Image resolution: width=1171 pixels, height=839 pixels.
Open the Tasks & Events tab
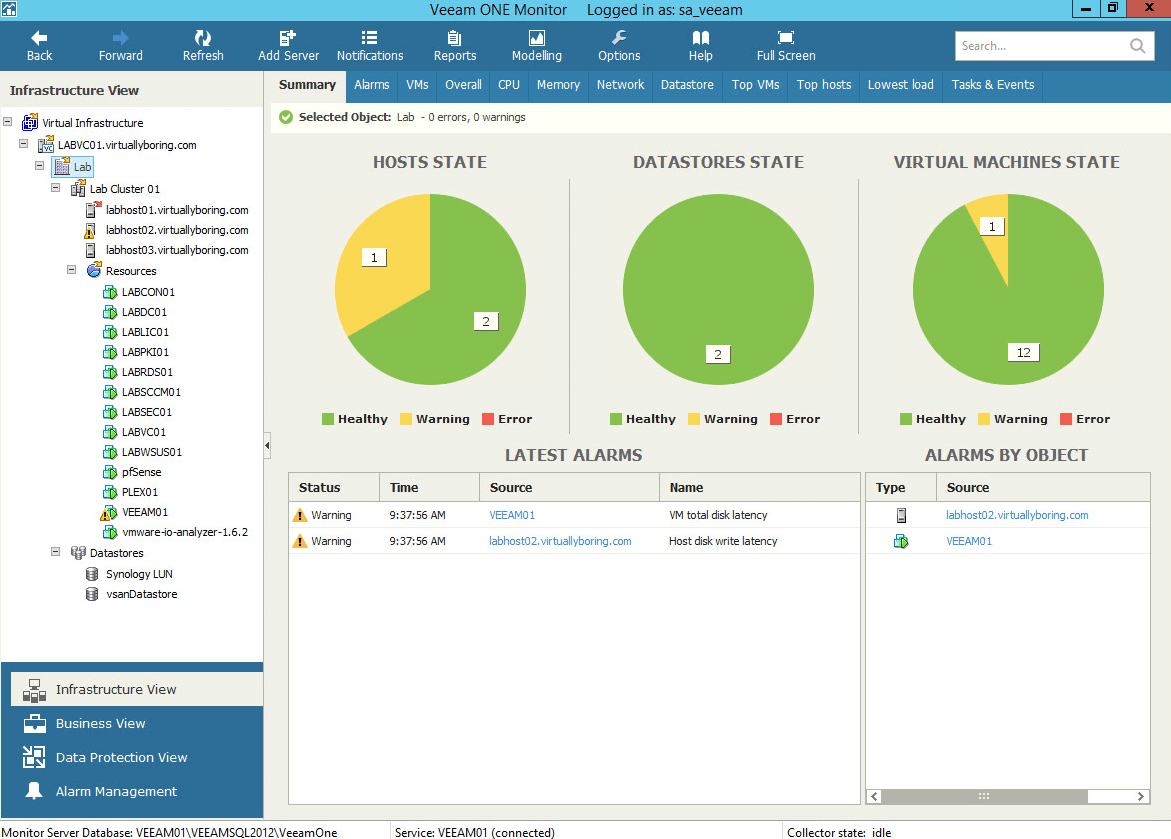coord(993,85)
